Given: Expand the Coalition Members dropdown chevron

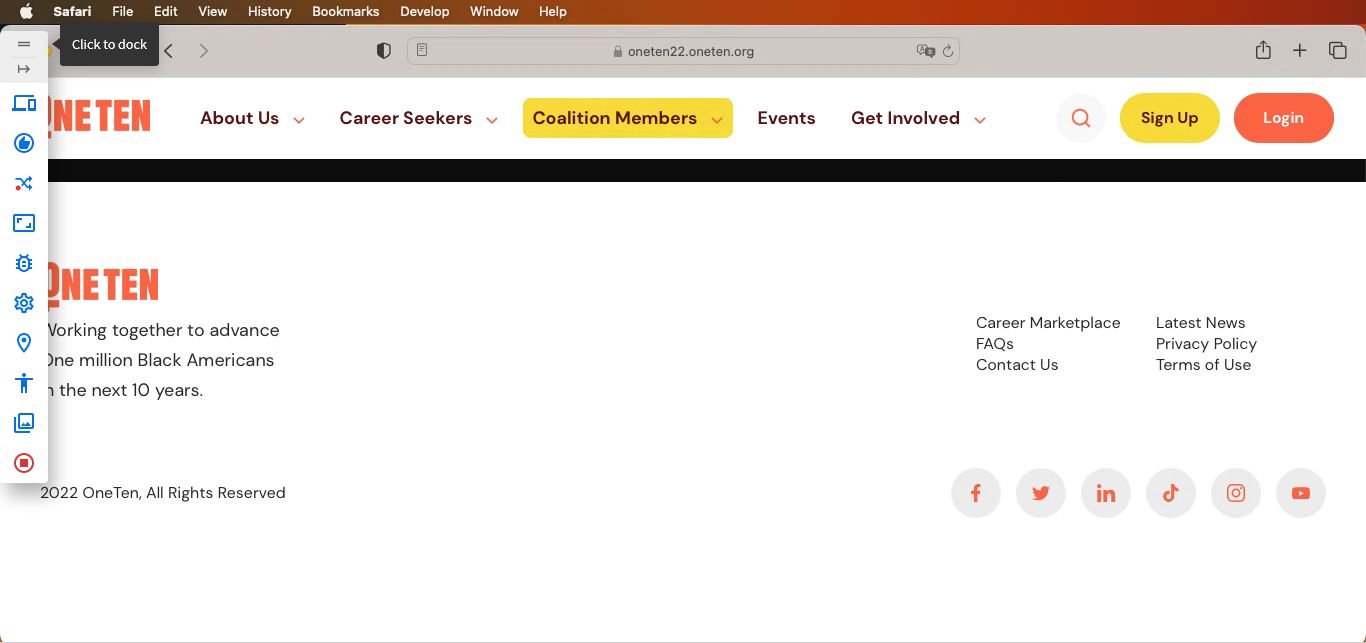Looking at the screenshot, I should point(717,120).
